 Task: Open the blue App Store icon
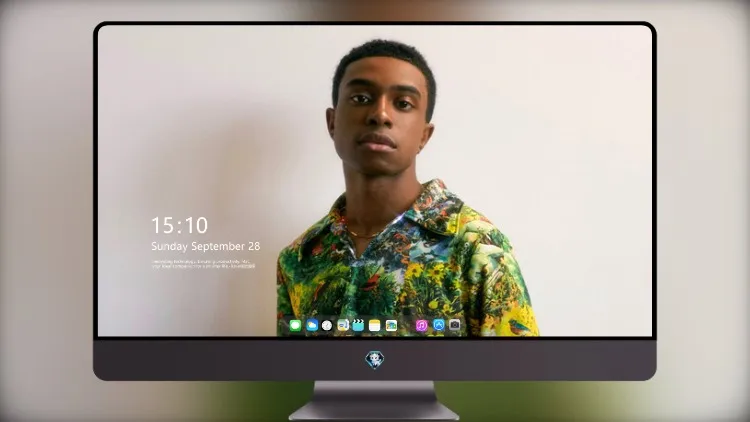coord(439,325)
